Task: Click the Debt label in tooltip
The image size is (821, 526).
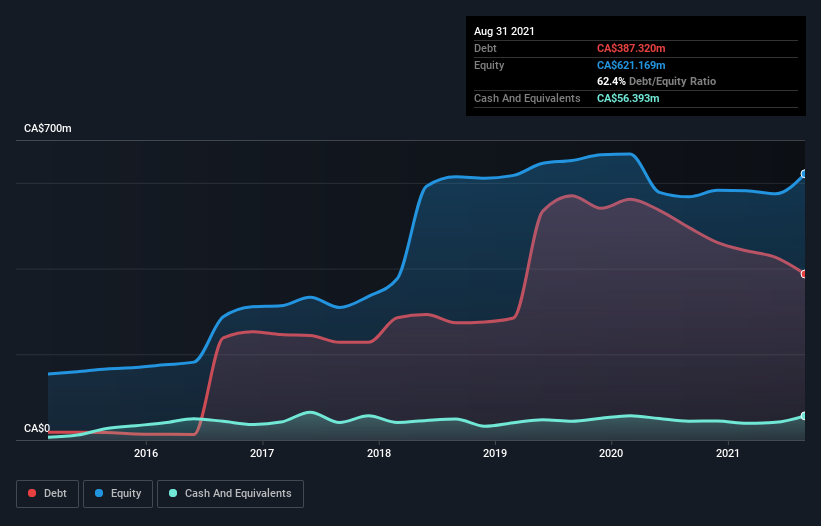Action: (485, 48)
